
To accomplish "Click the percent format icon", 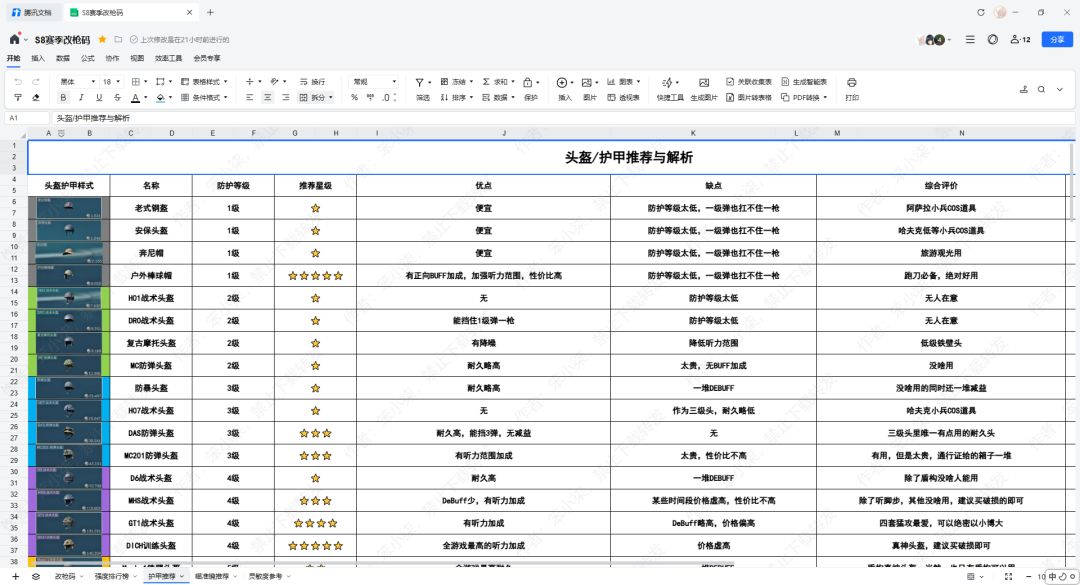I will click(x=354, y=98).
